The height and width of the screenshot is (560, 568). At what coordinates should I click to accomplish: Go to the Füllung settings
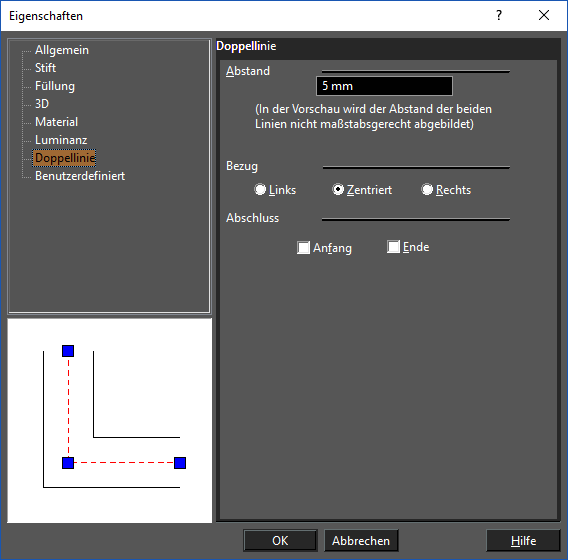(x=55, y=86)
